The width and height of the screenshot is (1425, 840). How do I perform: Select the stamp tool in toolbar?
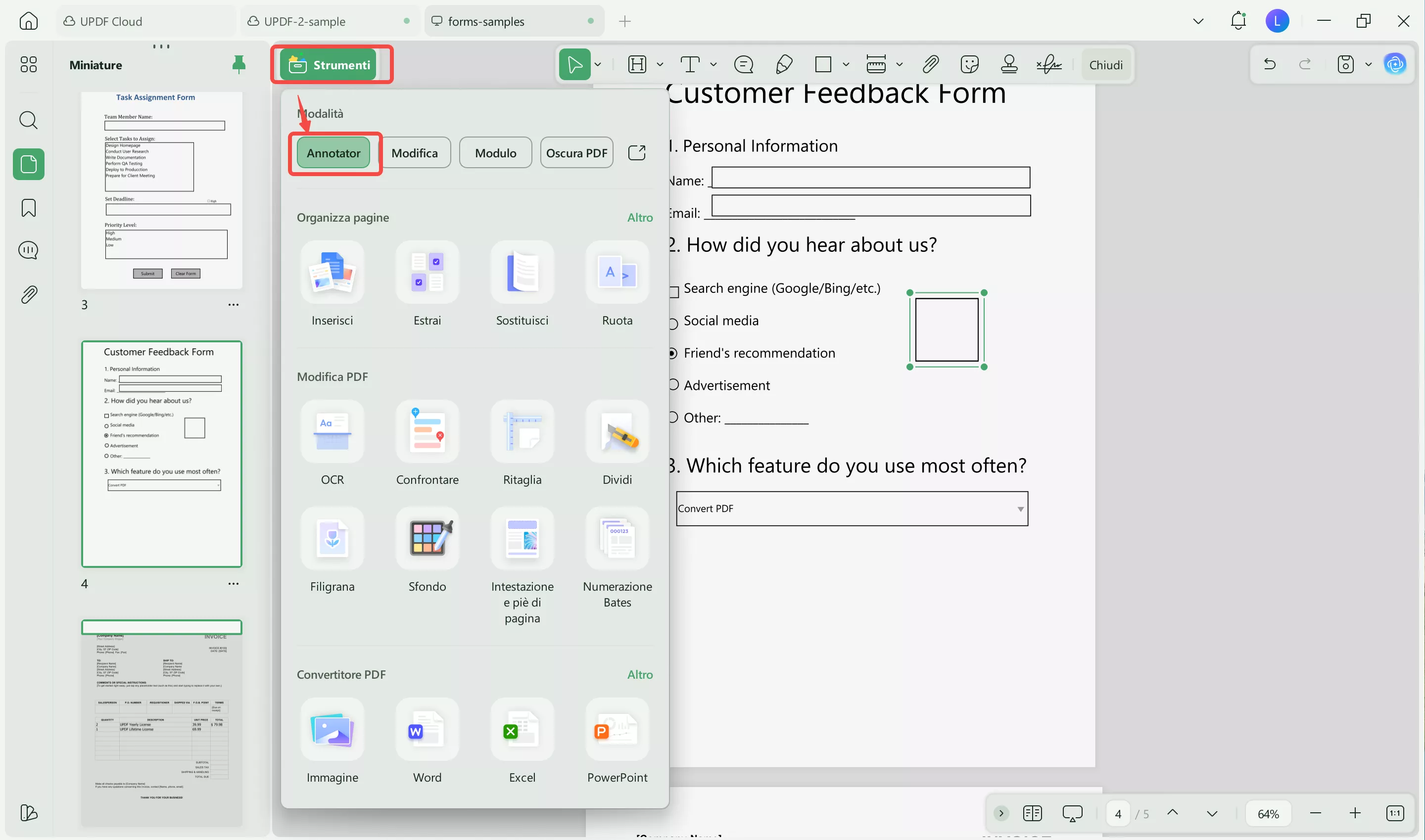[x=1009, y=64]
